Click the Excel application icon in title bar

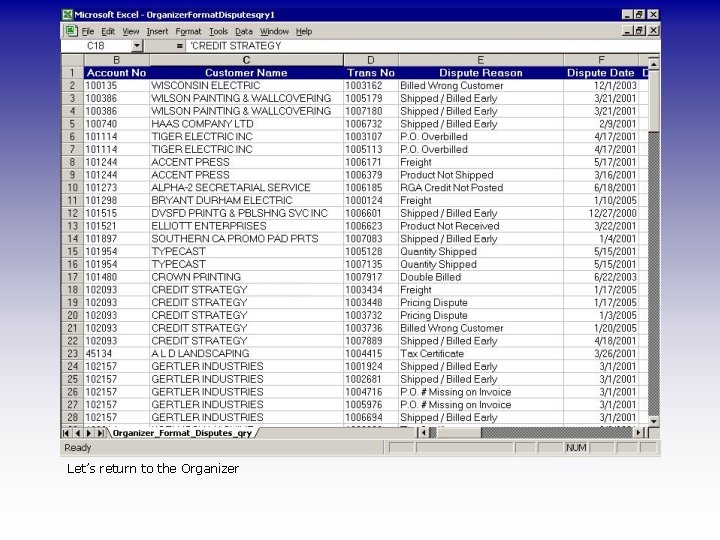click(x=68, y=15)
